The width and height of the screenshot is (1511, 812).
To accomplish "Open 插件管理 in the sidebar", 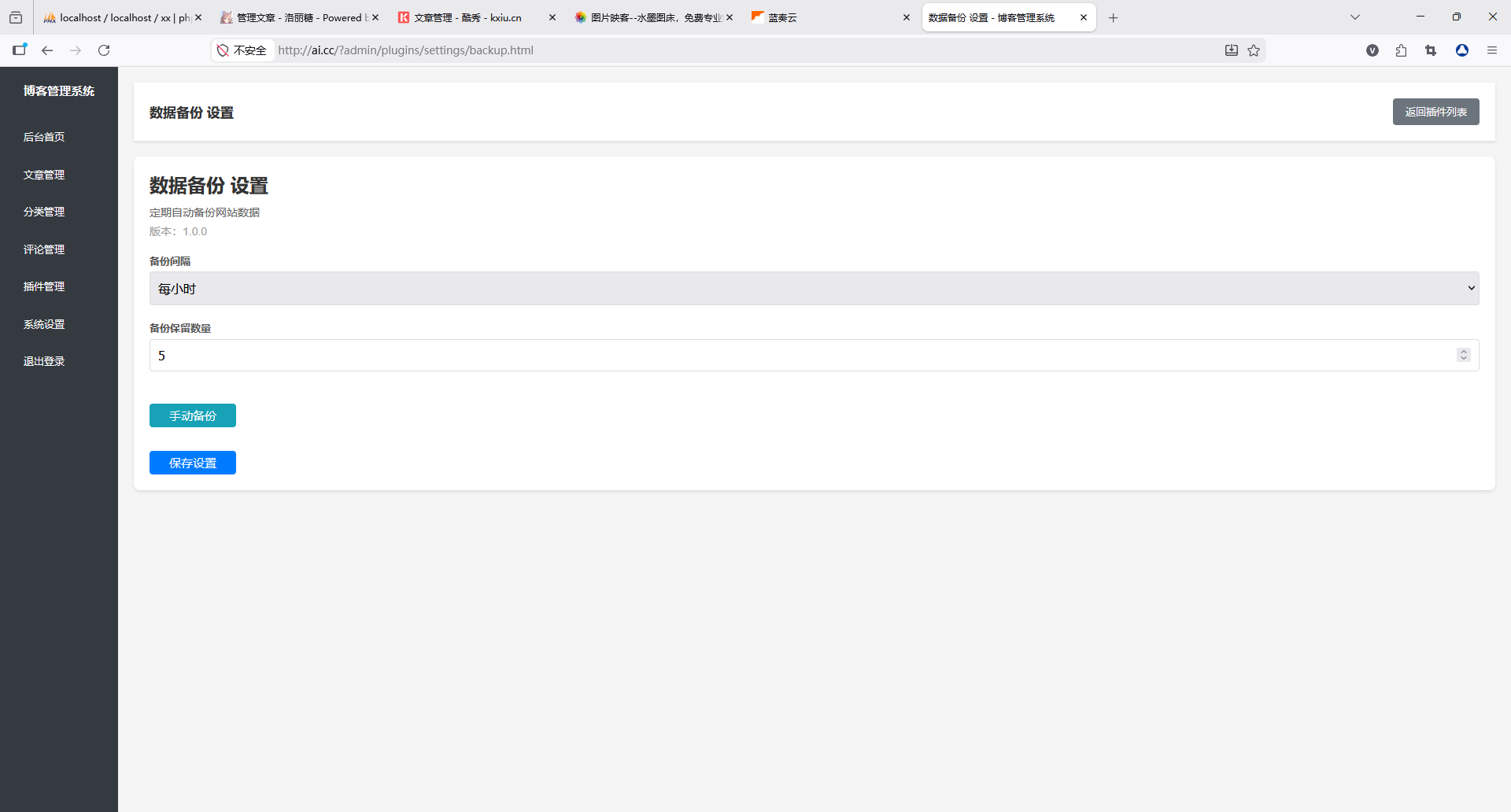I will click(x=44, y=286).
